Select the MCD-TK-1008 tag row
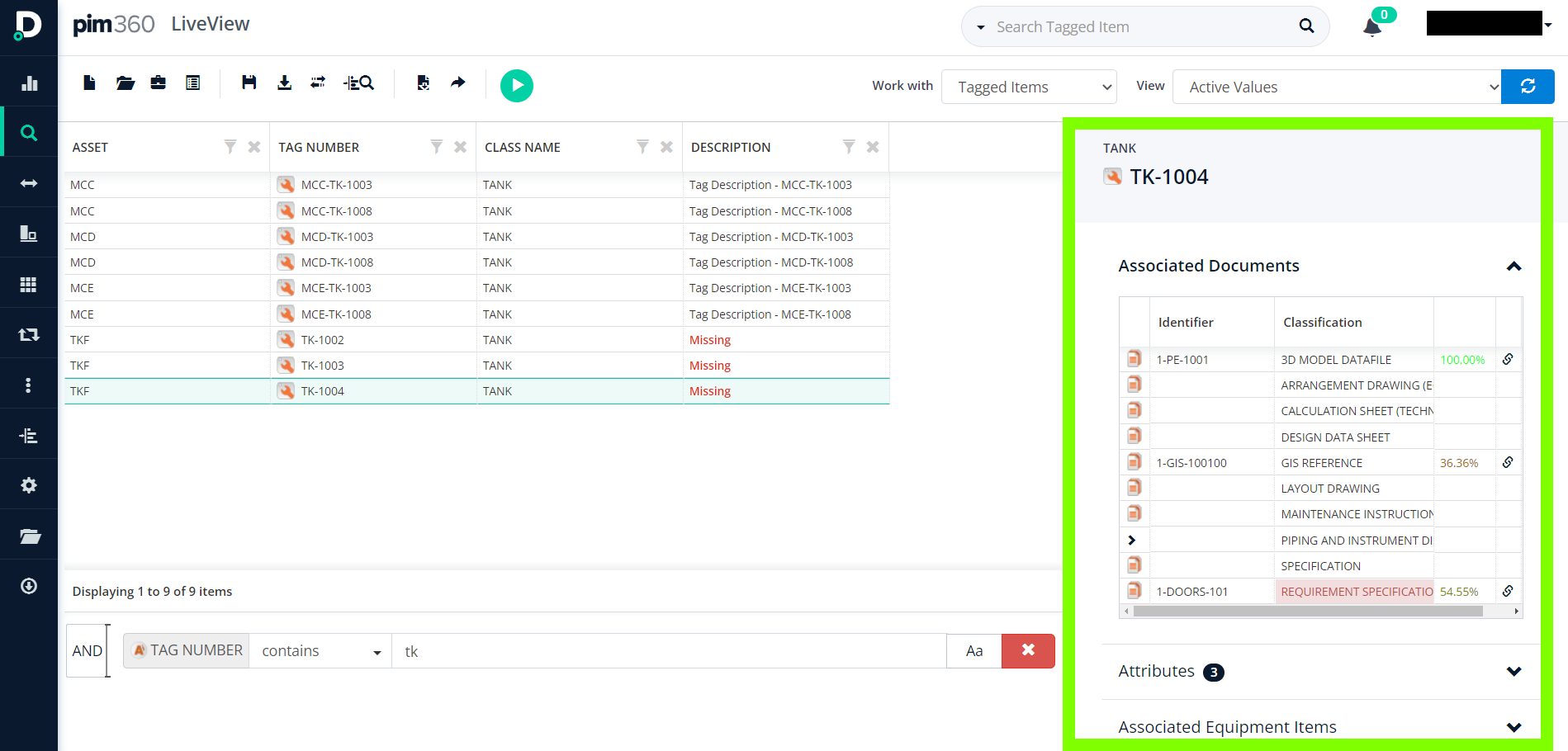Image resolution: width=1568 pixels, height=751 pixels. coord(477,262)
